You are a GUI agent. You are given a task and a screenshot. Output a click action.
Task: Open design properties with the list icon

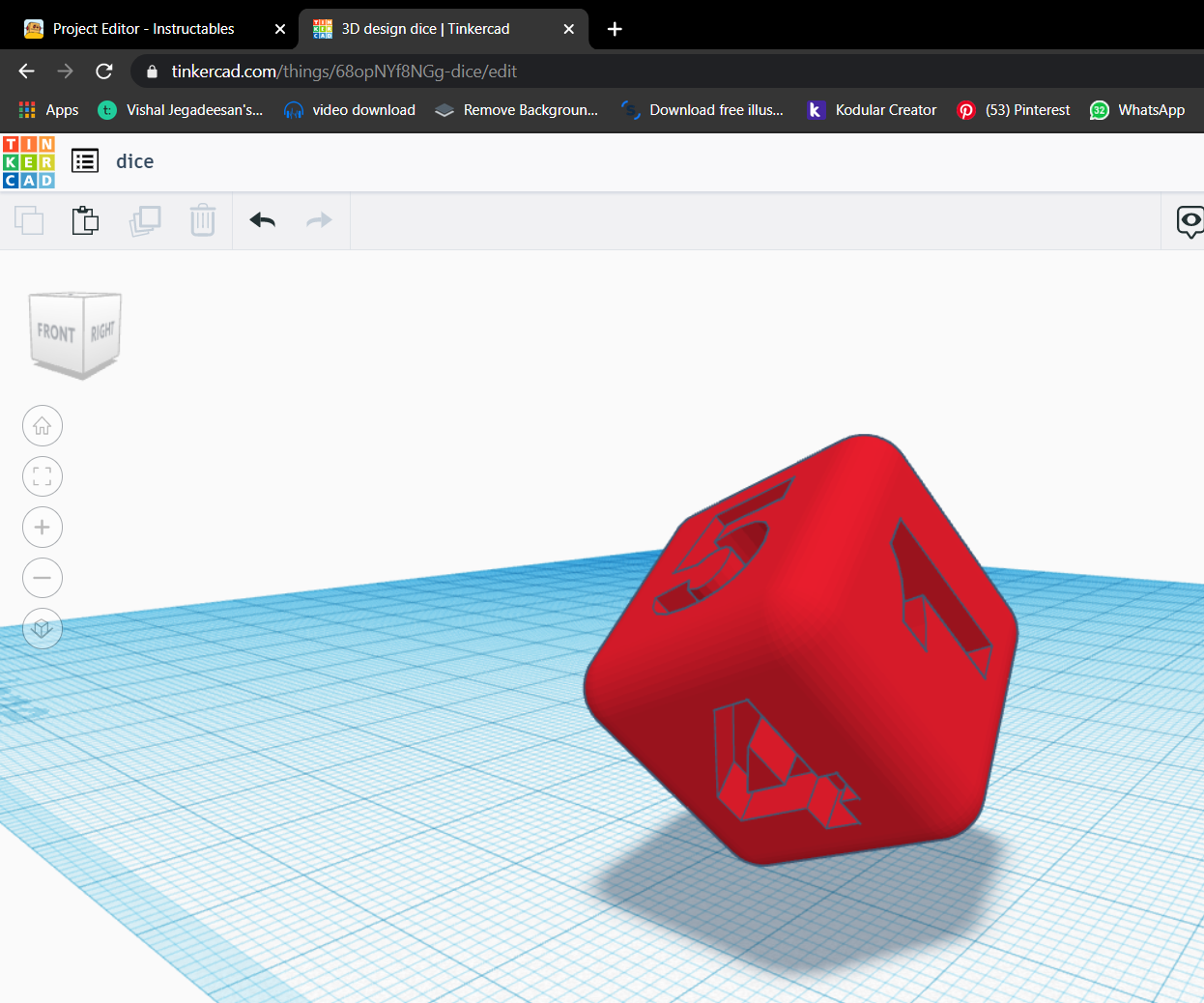[85, 160]
